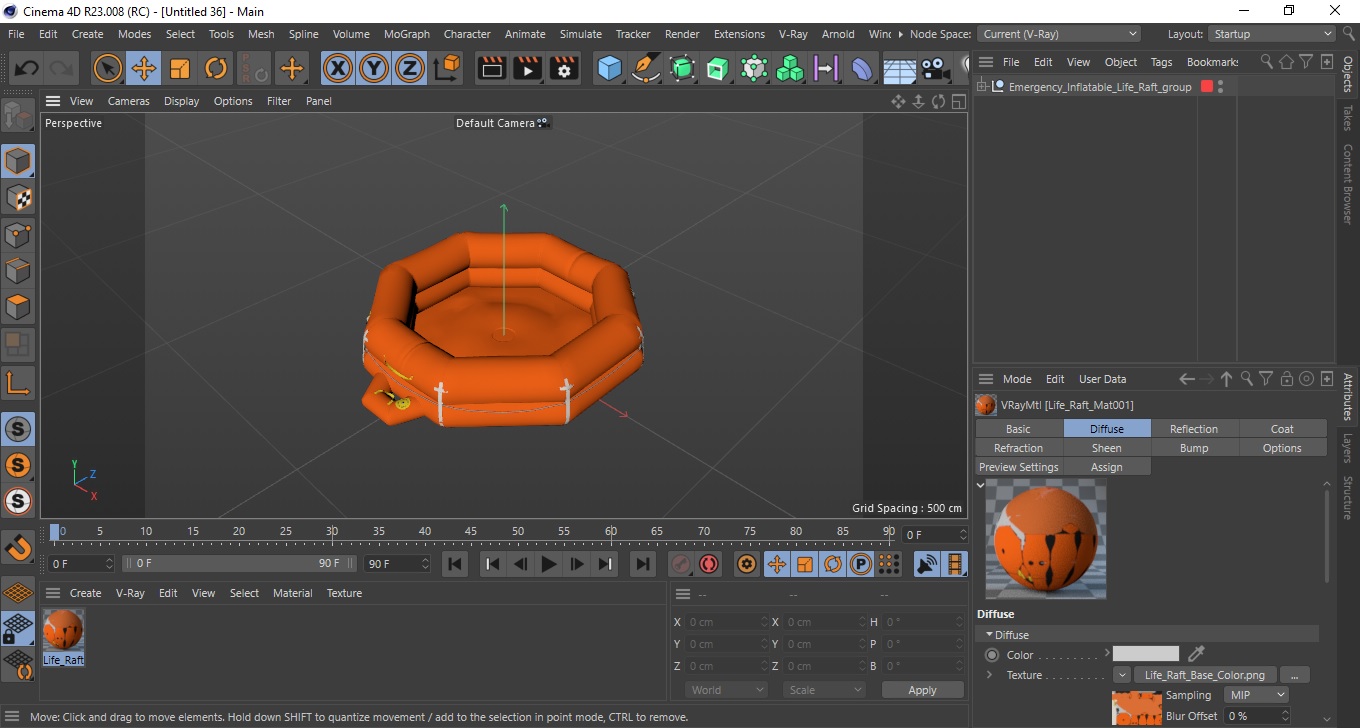Open the Coat material tab
This screenshot has width=1360, height=728.
[1282, 429]
